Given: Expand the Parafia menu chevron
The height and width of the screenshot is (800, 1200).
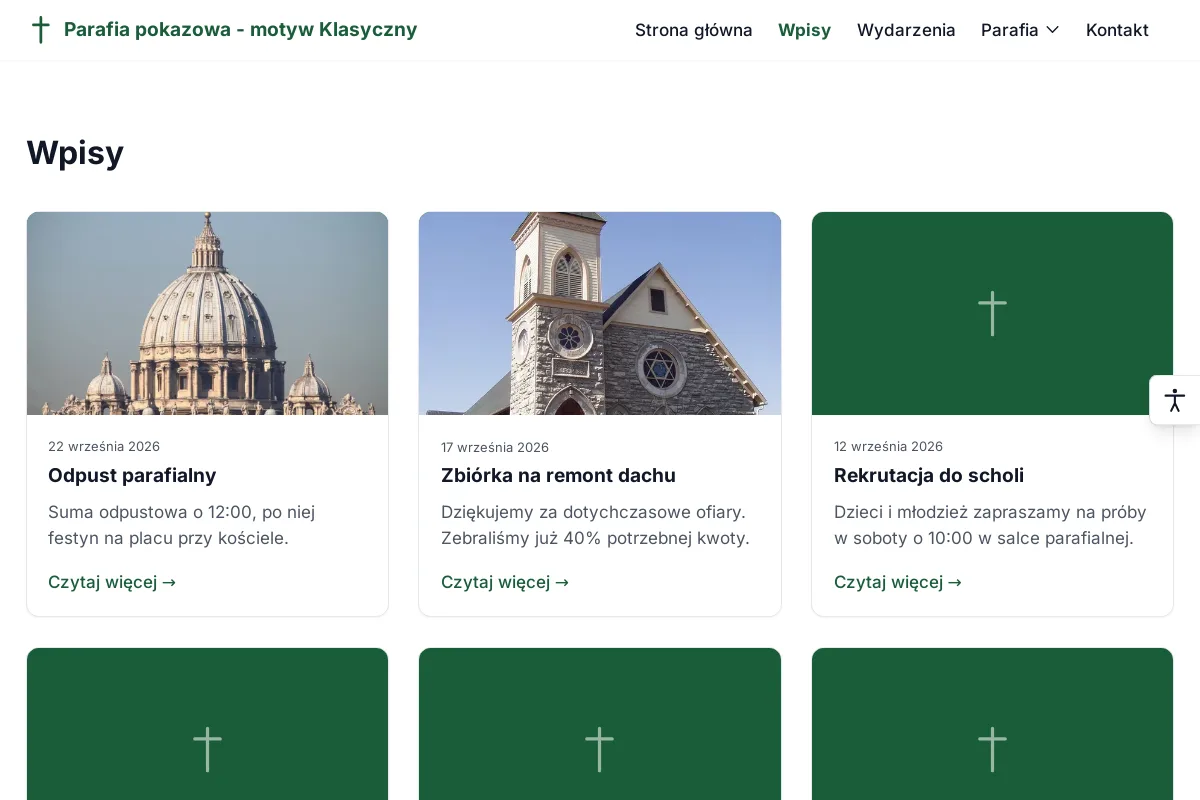Looking at the screenshot, I should (x=1052, y=30).
